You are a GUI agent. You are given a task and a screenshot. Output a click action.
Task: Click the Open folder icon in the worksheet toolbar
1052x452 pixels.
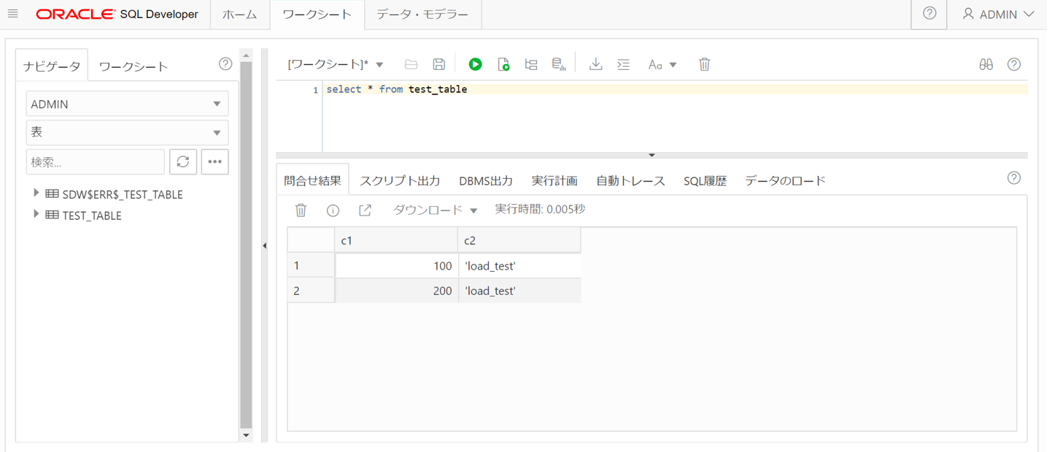[x=411, y=64]
